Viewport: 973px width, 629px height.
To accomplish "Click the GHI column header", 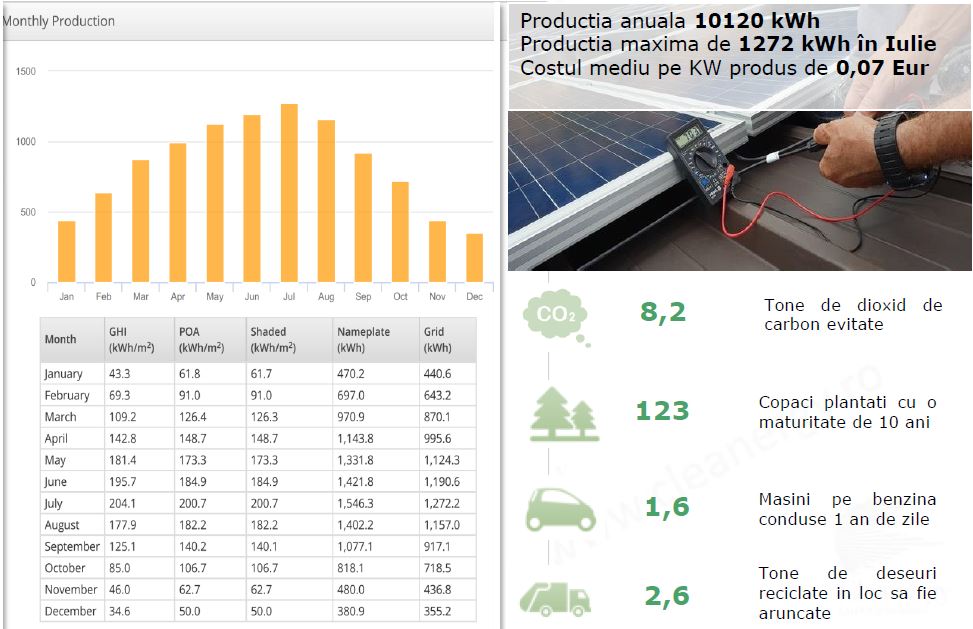I will (130, 340).
